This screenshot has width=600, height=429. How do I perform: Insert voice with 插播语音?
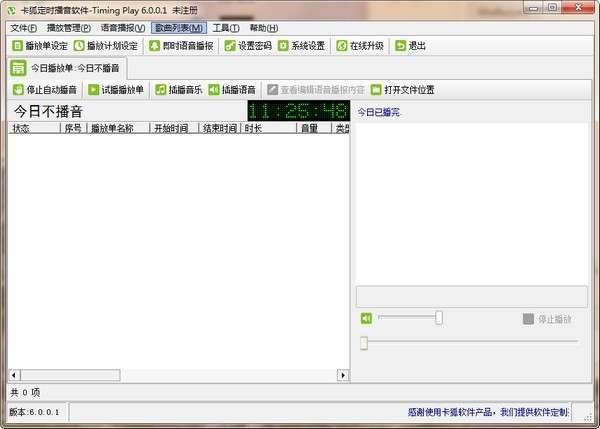tap(232, 90)
